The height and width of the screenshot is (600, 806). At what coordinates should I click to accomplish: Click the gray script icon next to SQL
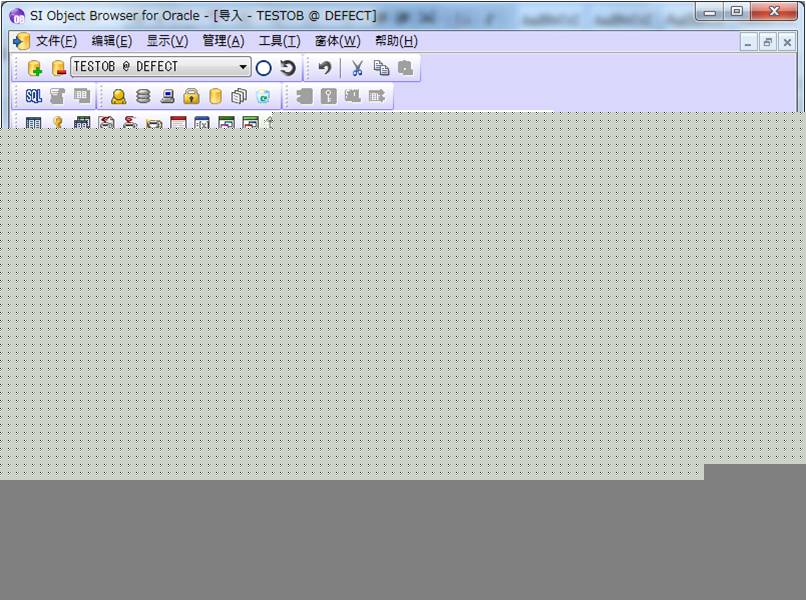(58, 96)
